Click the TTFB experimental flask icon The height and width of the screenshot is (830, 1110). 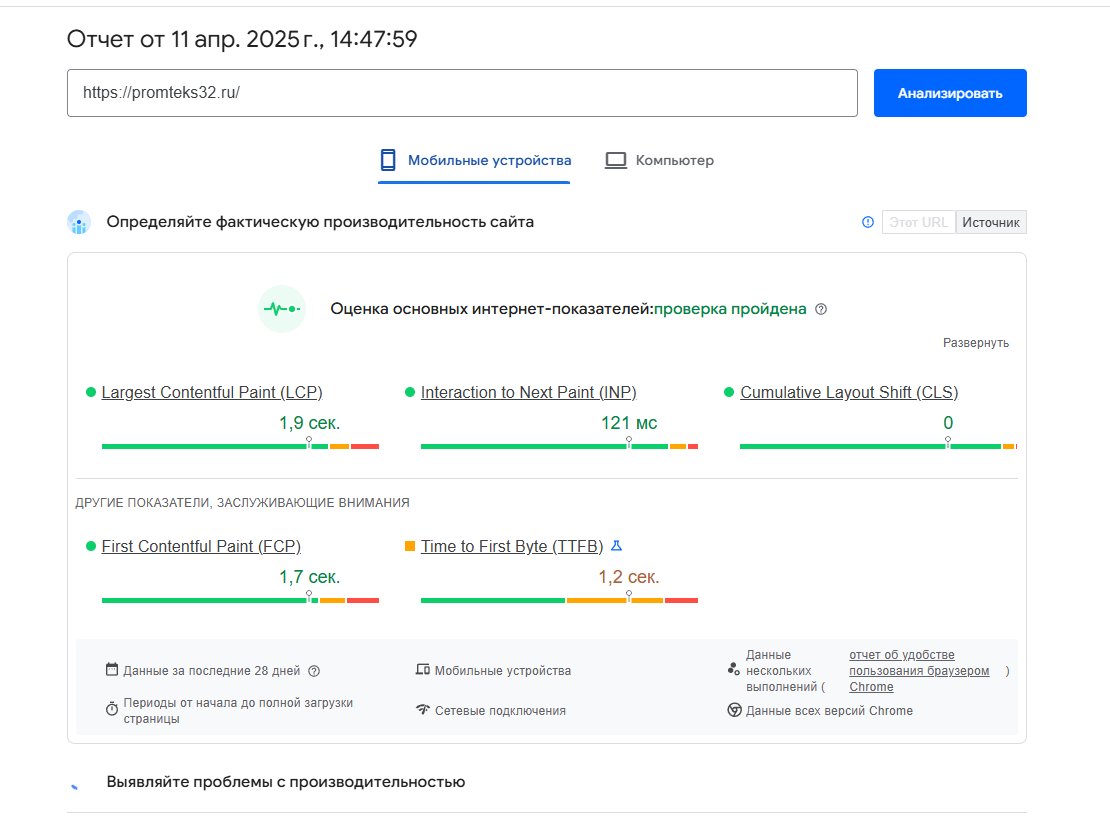coord(617,546)
